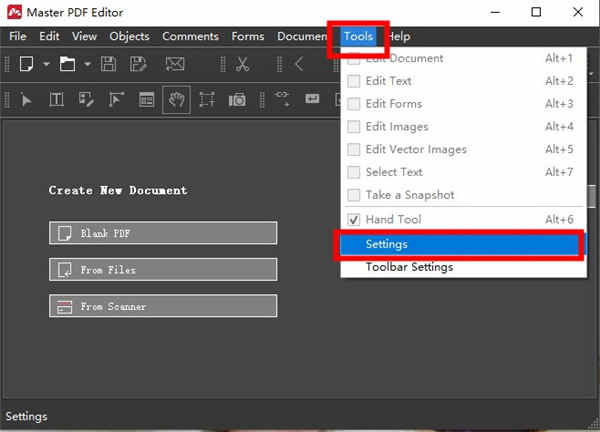Click the vertical scrollbar thumb at right edge

pyautogui.click(x=592, y=196)
